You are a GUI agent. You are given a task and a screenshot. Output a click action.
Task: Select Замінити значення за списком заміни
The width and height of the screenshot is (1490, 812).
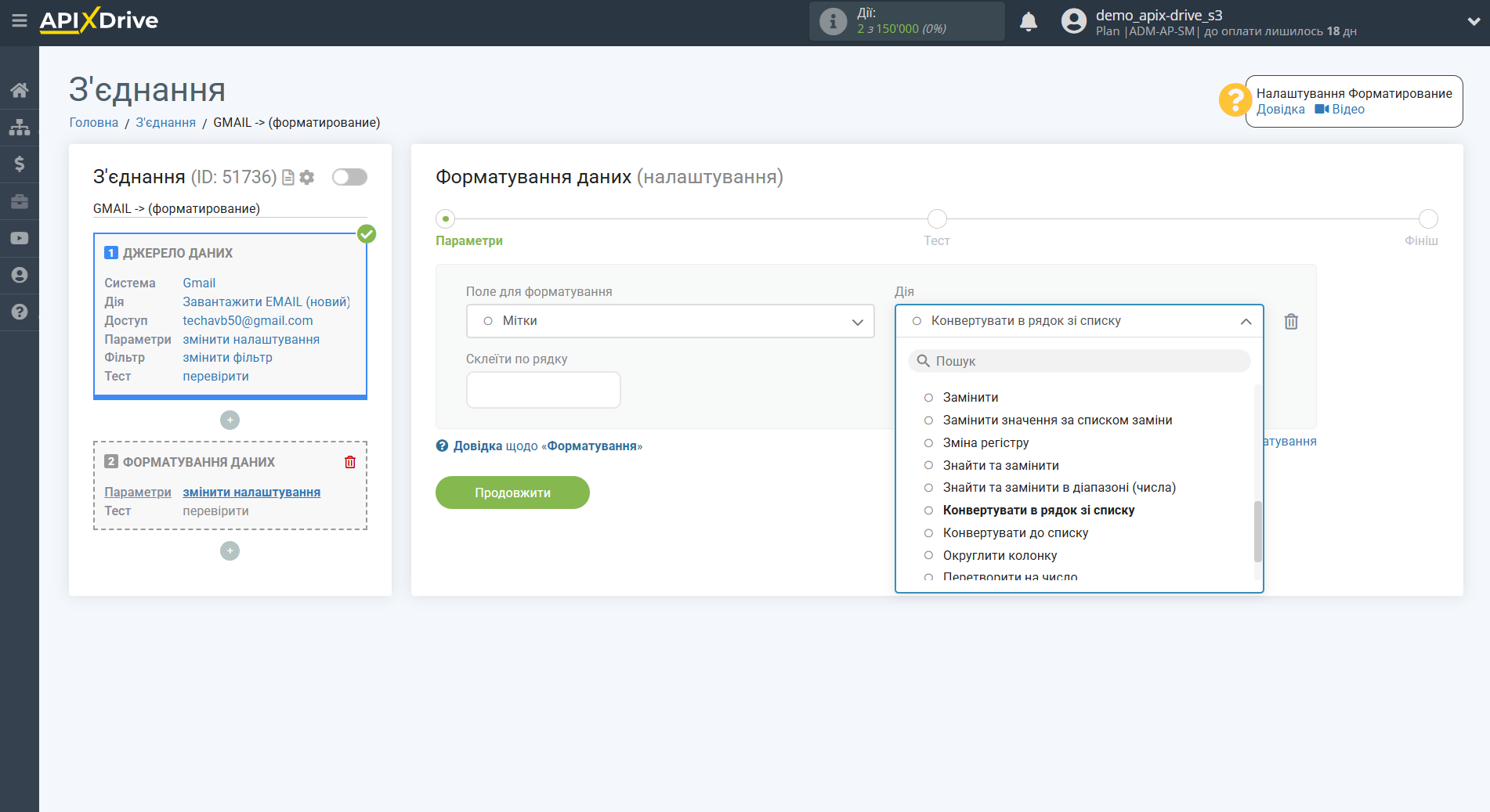coord(1057,420)
